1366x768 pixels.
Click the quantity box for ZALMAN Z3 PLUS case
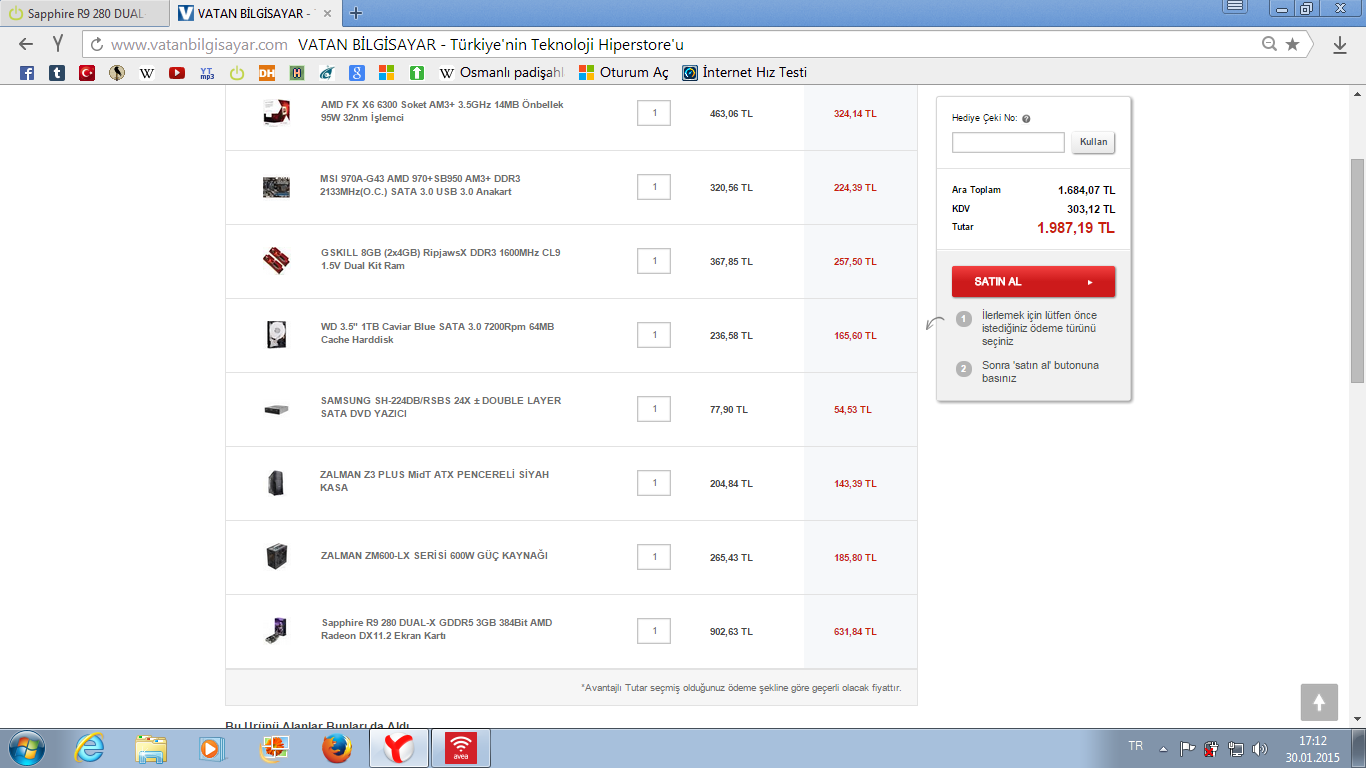coord(654,483)
